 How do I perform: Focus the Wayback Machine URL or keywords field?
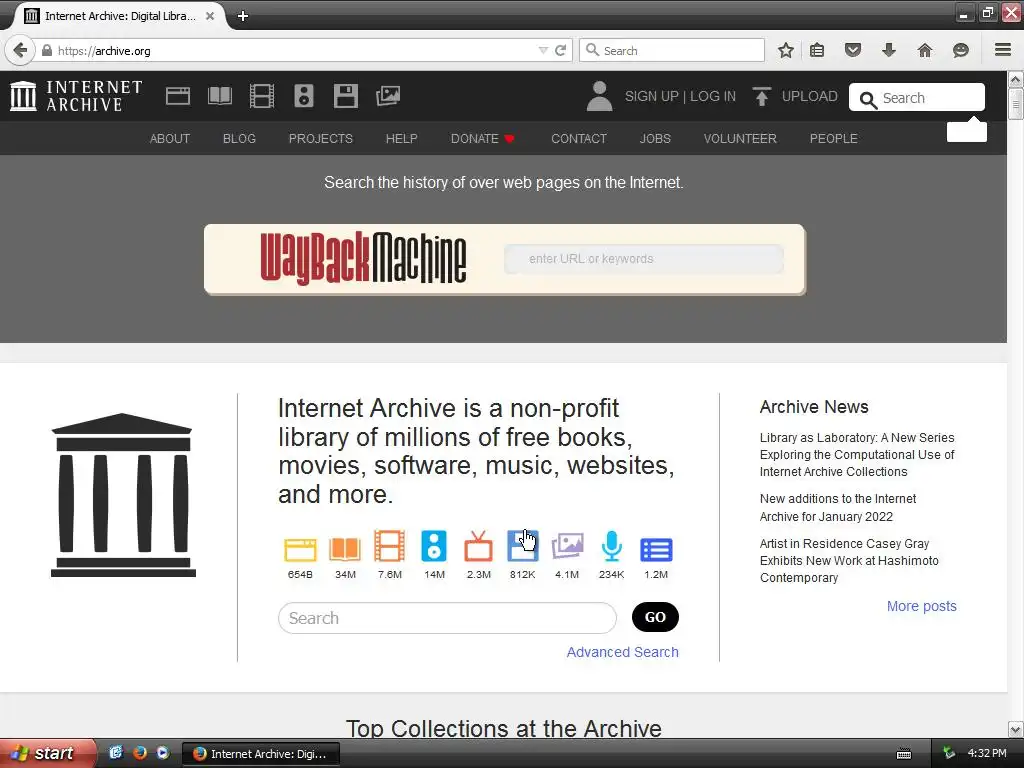click(x=643, y=259)
